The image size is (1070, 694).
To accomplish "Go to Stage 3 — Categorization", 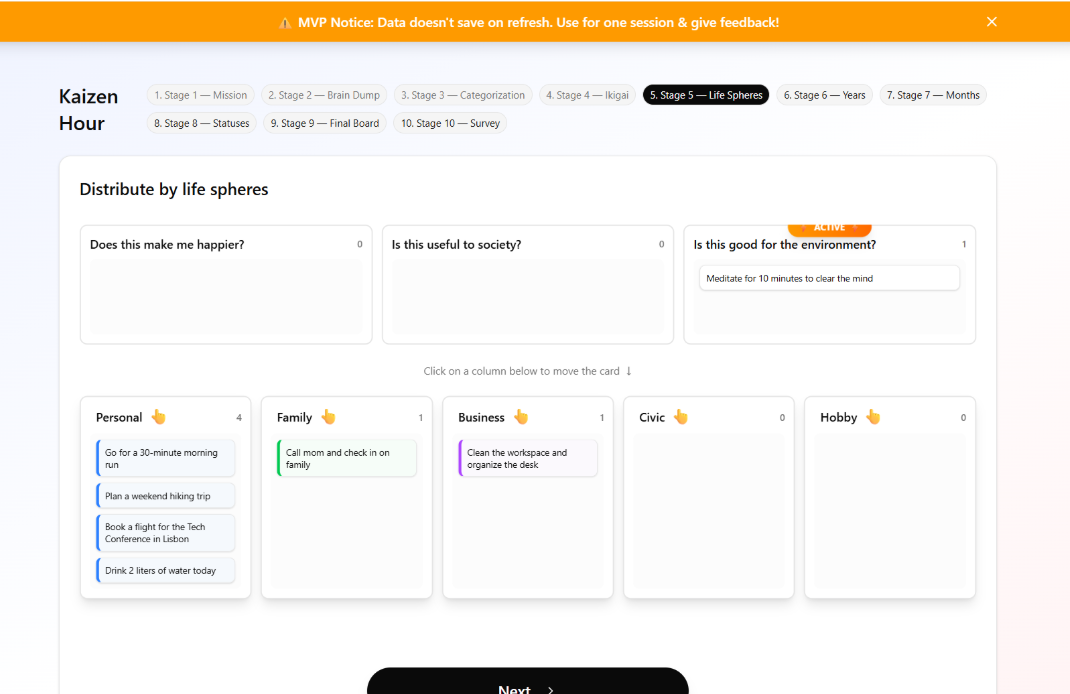I will click(x=463, y=95).
